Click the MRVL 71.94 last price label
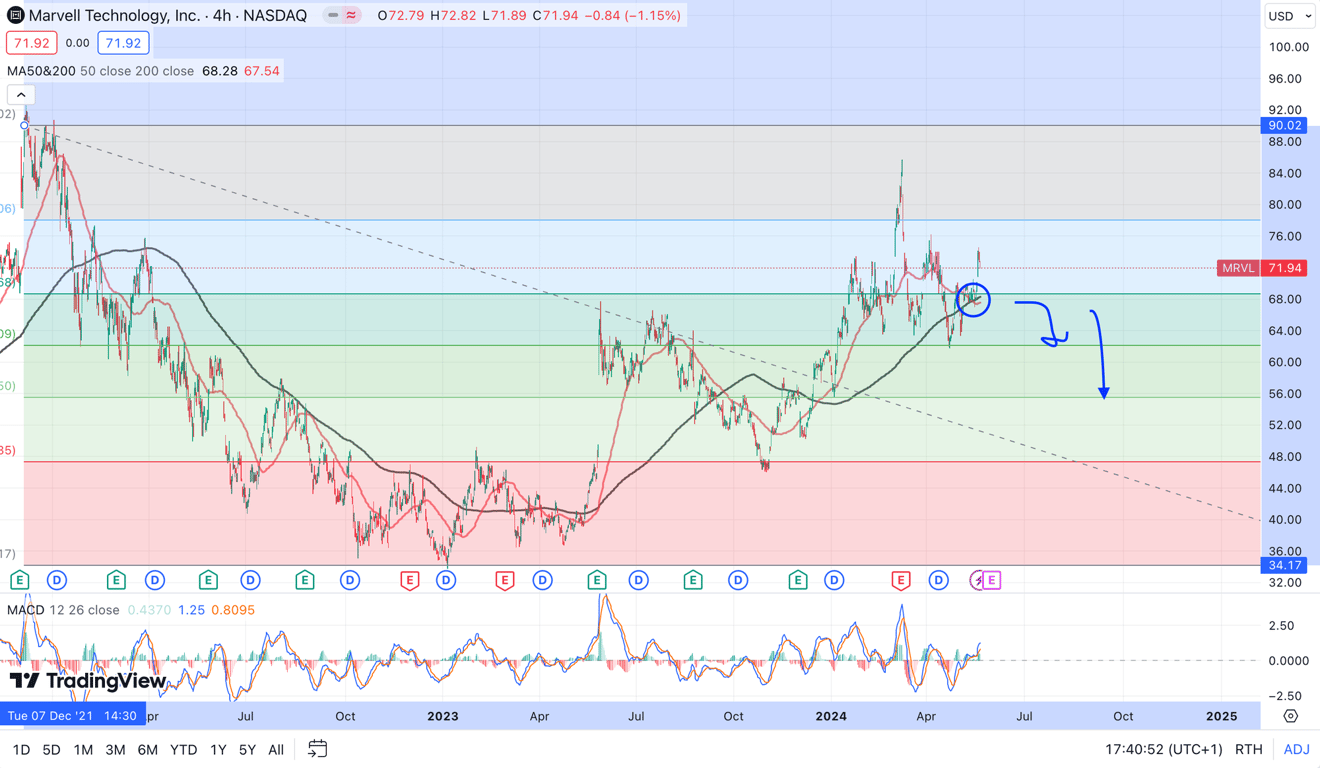 (1262, 268)
